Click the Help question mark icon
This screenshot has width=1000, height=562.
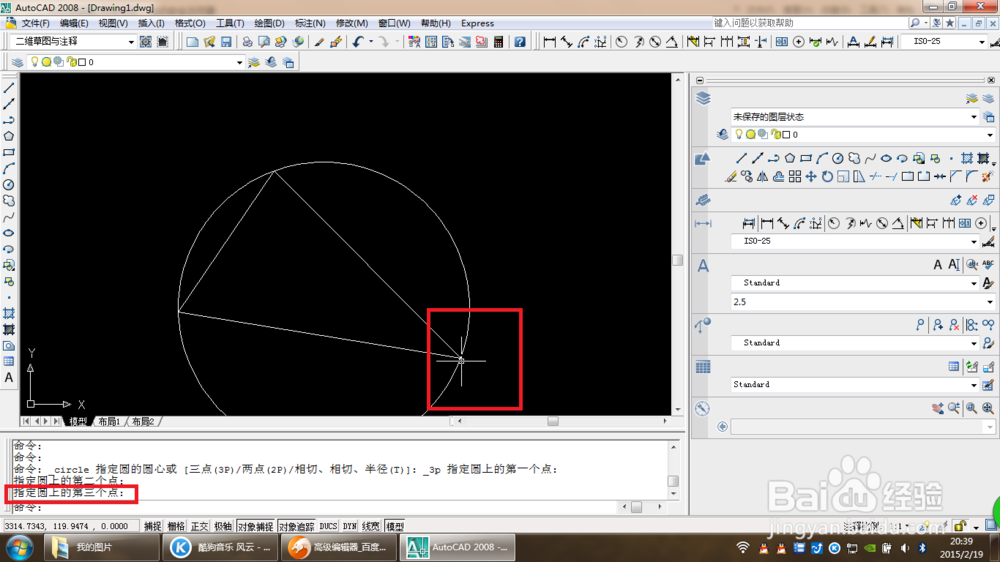pos(520,42)
